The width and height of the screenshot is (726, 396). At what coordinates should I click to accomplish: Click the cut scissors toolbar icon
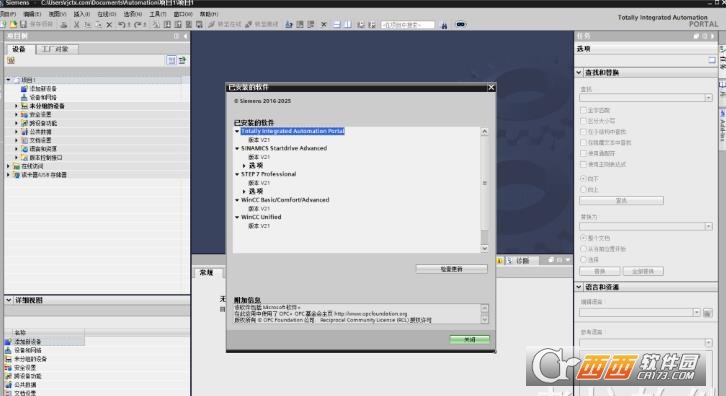pyautogui.click(x=77, y=24)
